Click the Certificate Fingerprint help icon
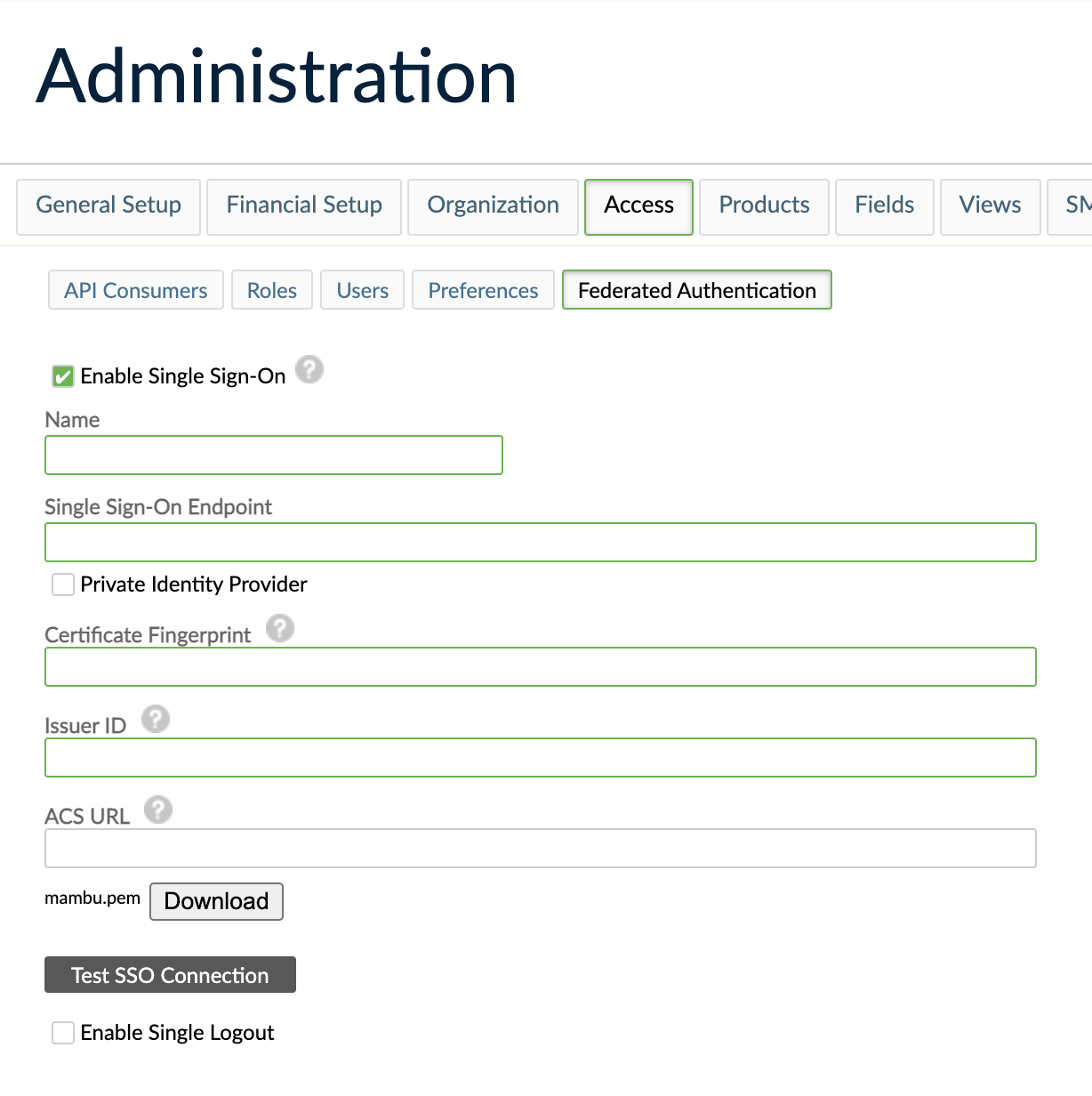Viewport: 1092px width, 1096px height. (x=280, y=628)
